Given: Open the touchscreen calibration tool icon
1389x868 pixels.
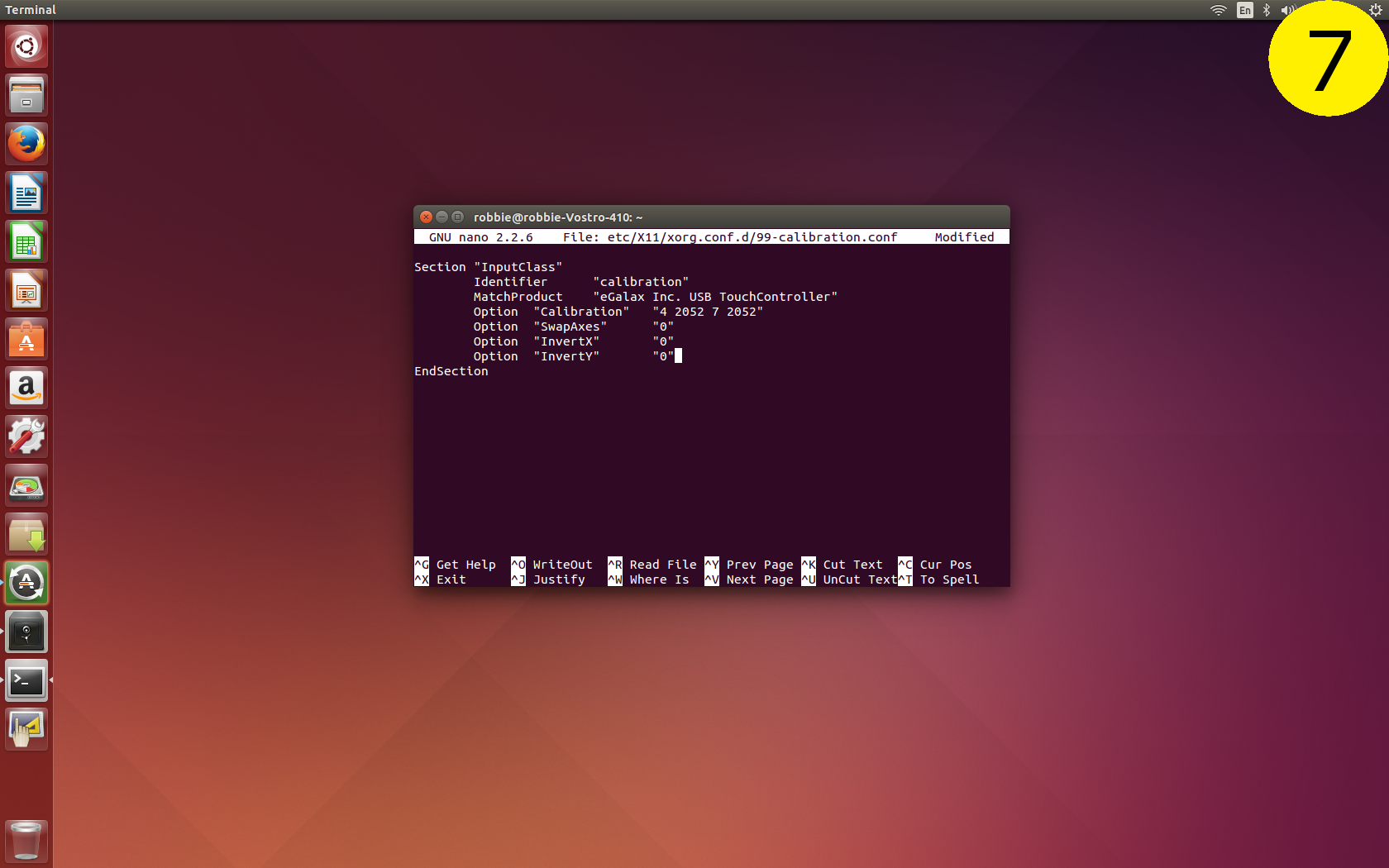Looking at the screenshot, I should click(26, 729).
